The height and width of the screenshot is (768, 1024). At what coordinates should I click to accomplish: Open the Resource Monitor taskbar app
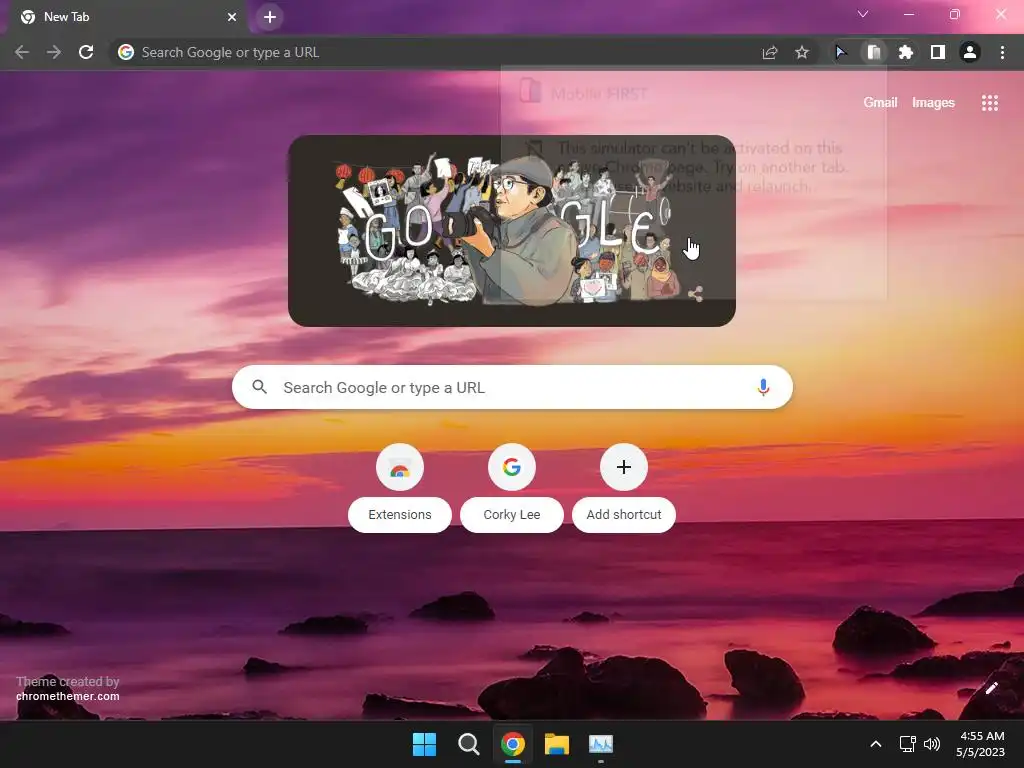coord(601,744)
